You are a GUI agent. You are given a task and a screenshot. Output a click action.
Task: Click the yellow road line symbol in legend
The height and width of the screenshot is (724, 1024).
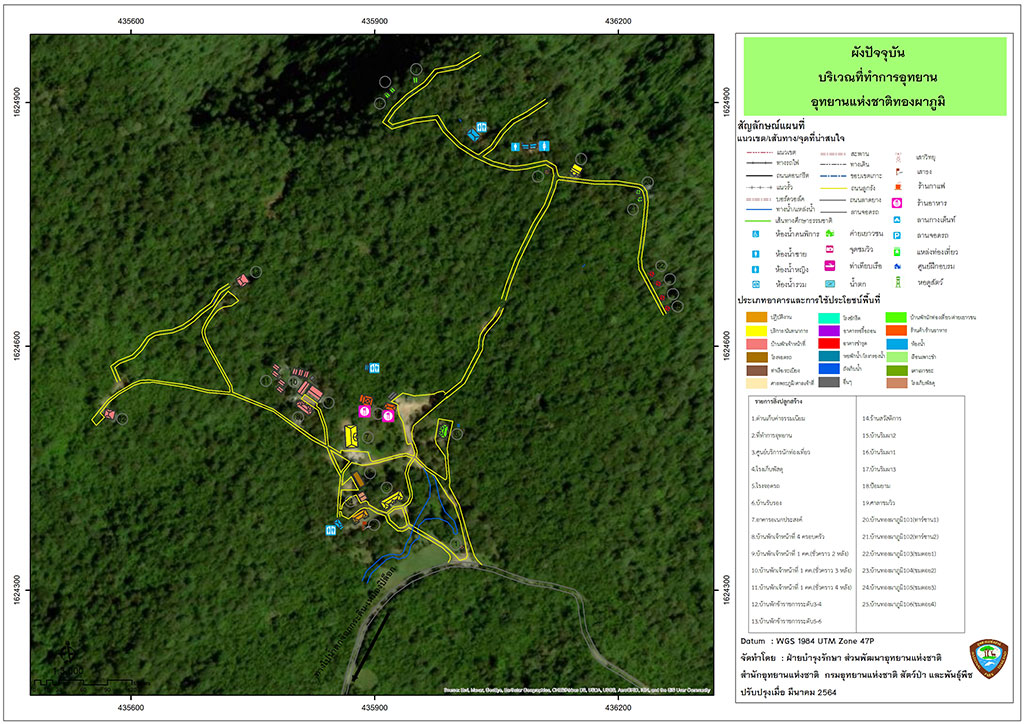[x=833, y=188]
